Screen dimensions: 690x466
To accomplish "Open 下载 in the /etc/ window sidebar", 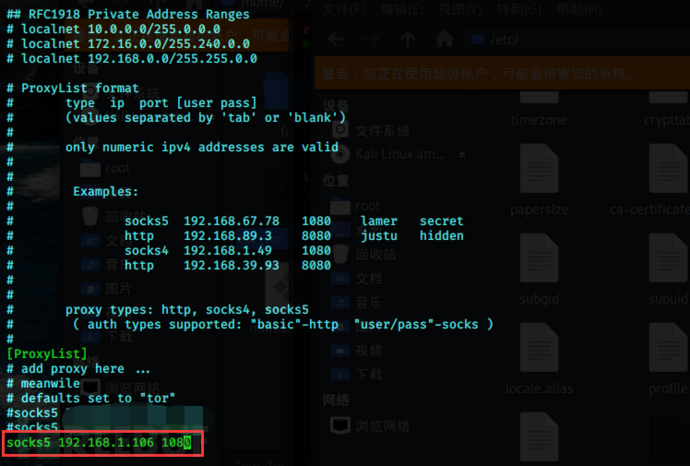I will tap(357, 374).
